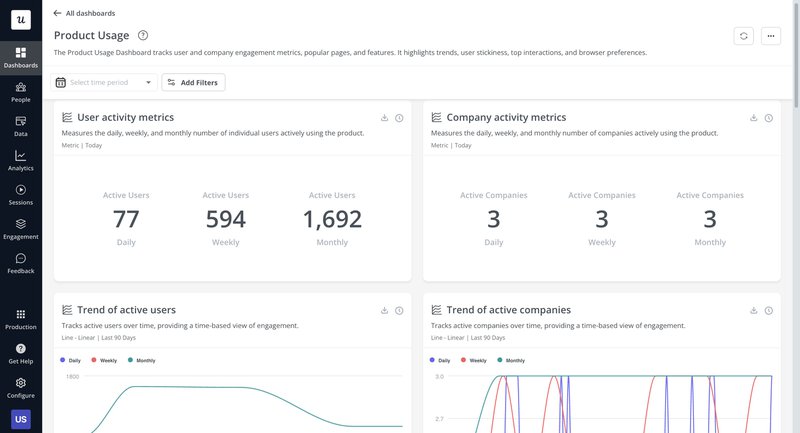Image resolution: width=800 pixels, height=433 pixels.
Task: Download the Trend of active users chart
Action: tap(384, 311)
